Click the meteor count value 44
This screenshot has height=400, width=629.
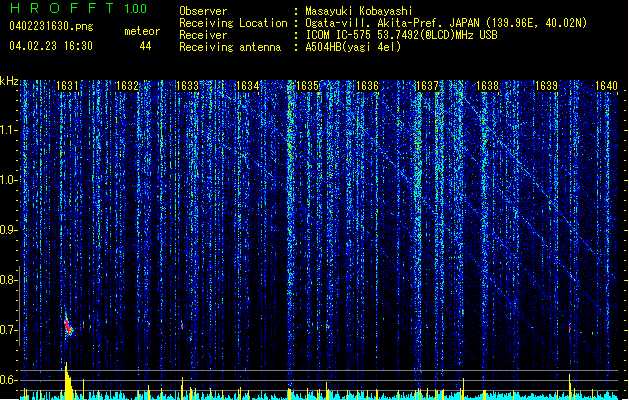point(145,46)
